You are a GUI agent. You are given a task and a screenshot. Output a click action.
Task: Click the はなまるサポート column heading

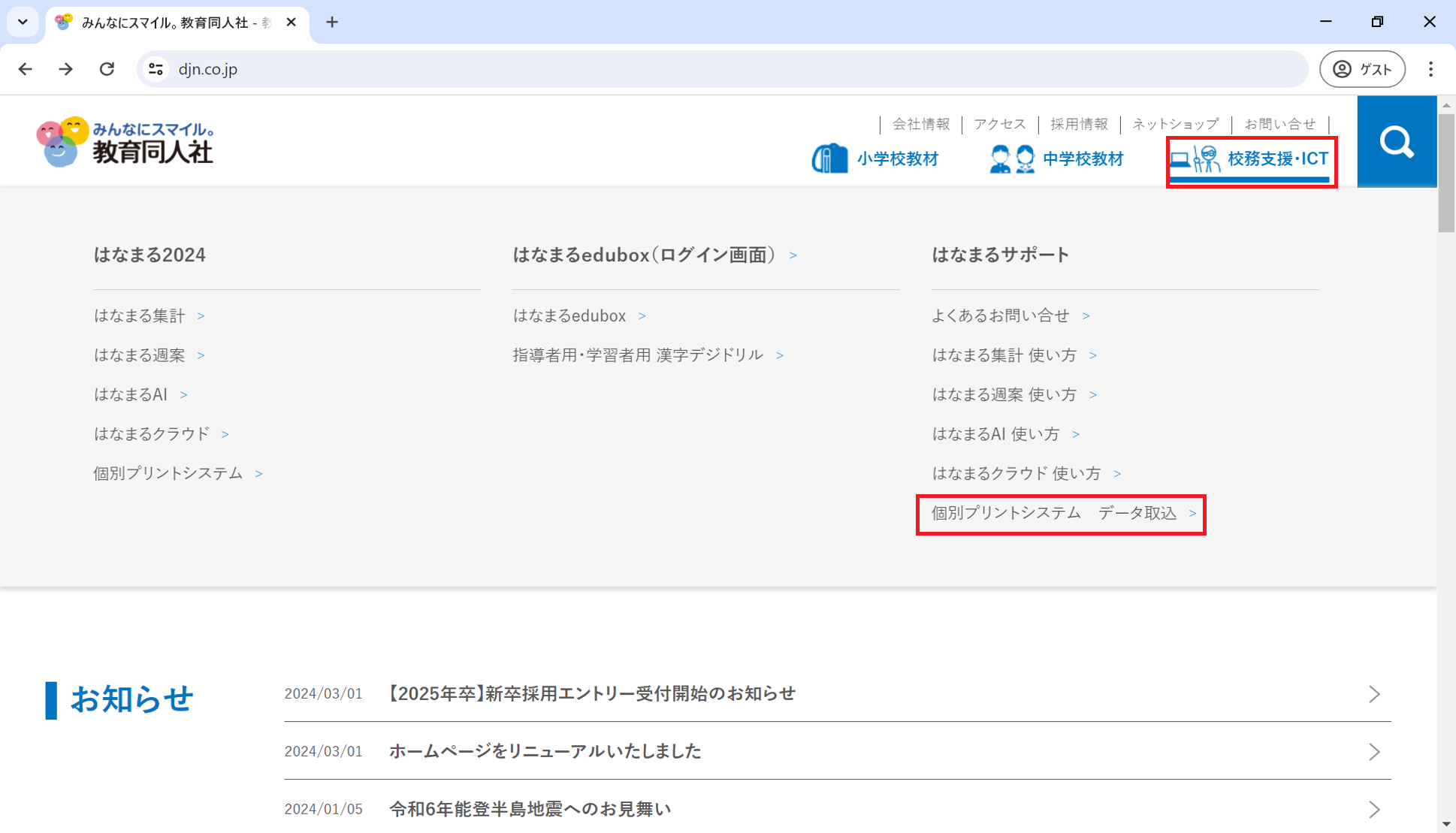click(x=1000, y=255)
